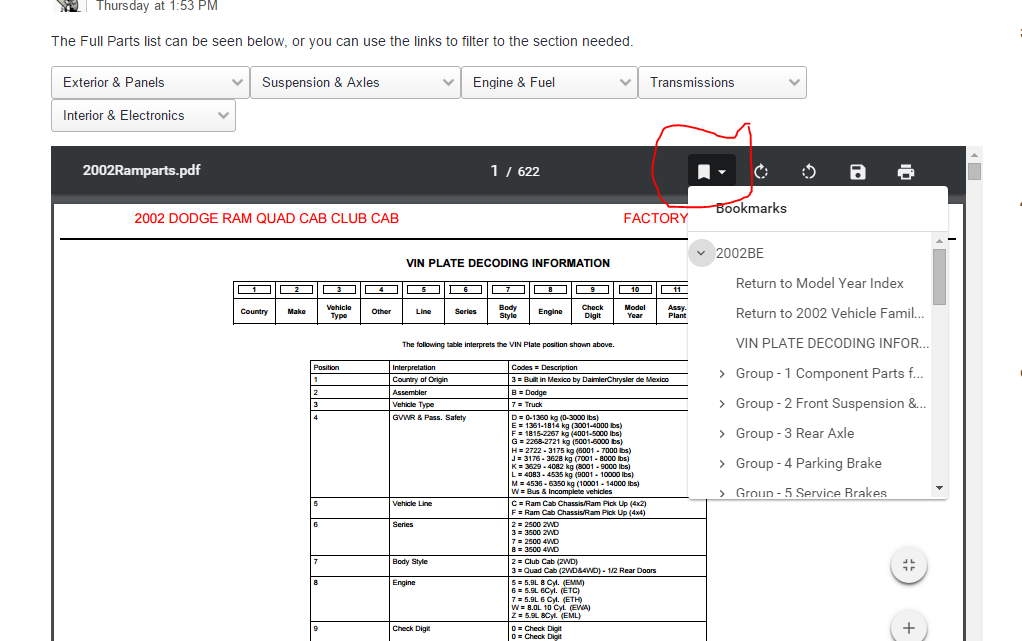Viewport: 1022px width, 641px height.
Task: Click the VIN PLATE DECODING INFORMATION heading
Action: 508,263
